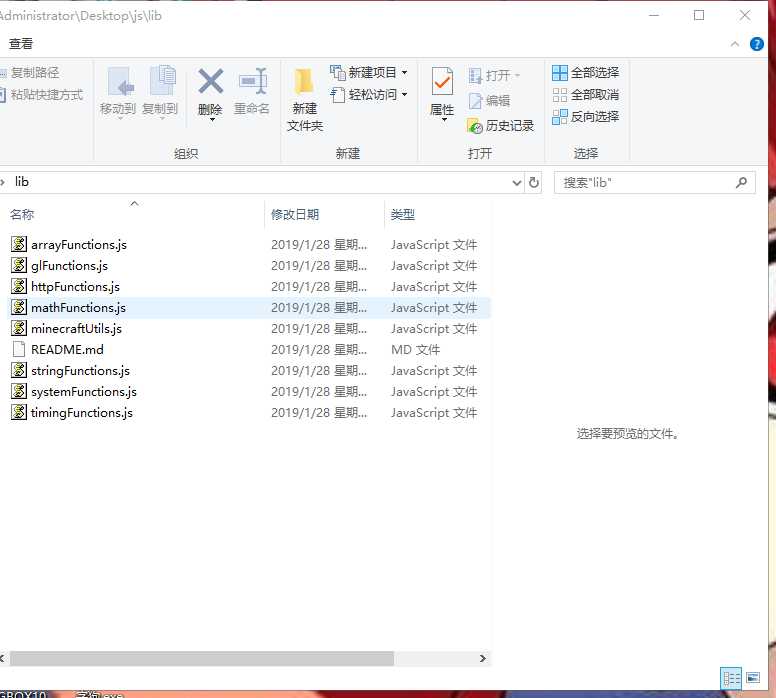Select the arrayFunctions.js file icon
776x698 pixels.
point(19,244)
